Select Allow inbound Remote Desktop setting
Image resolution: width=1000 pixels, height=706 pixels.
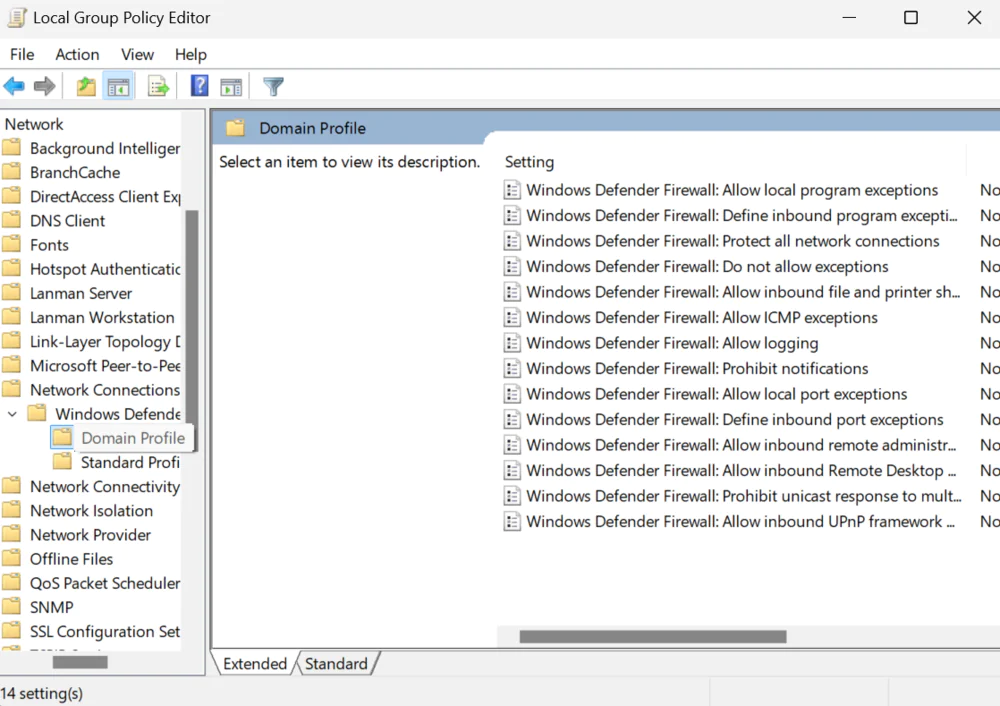click(x=741, y=471)
